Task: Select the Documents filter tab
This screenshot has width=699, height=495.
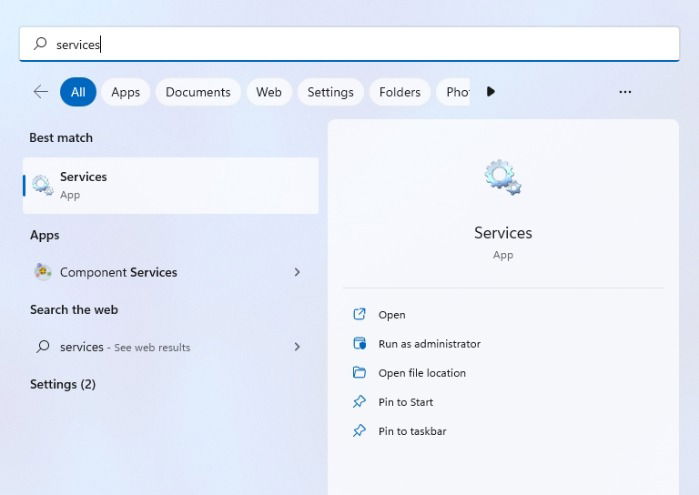Action: (x=198, y=92)
